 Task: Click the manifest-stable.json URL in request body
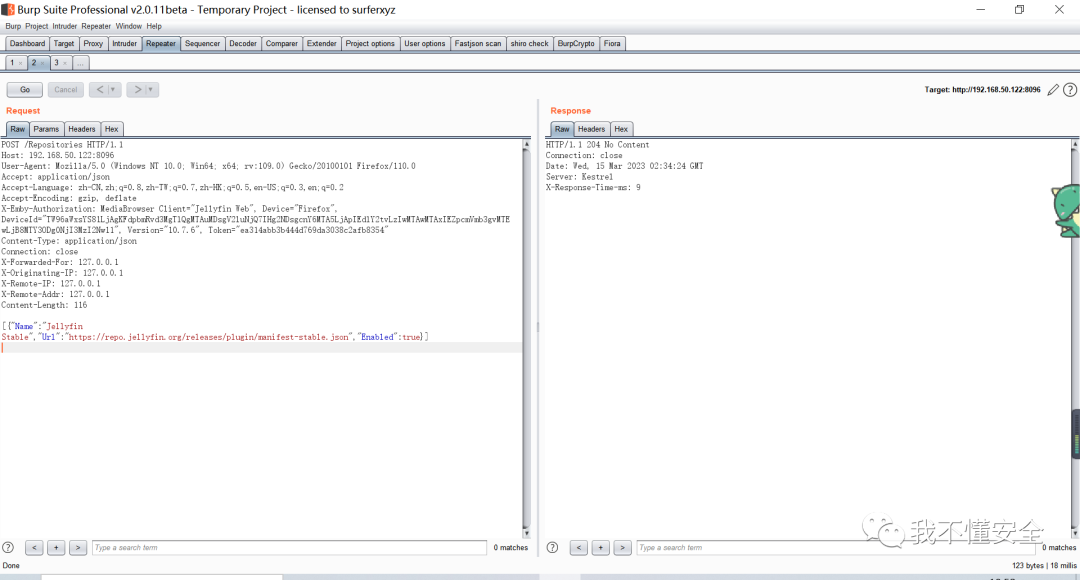[x=209, y=337]
